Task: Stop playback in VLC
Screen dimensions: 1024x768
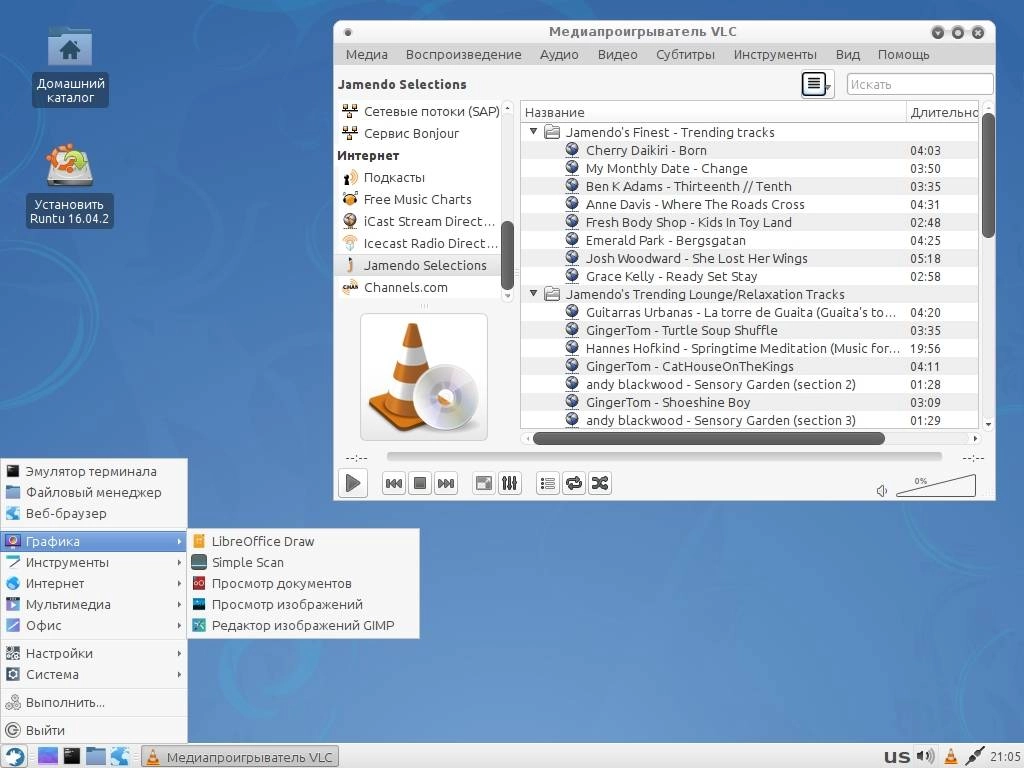Action: [420, 483]
